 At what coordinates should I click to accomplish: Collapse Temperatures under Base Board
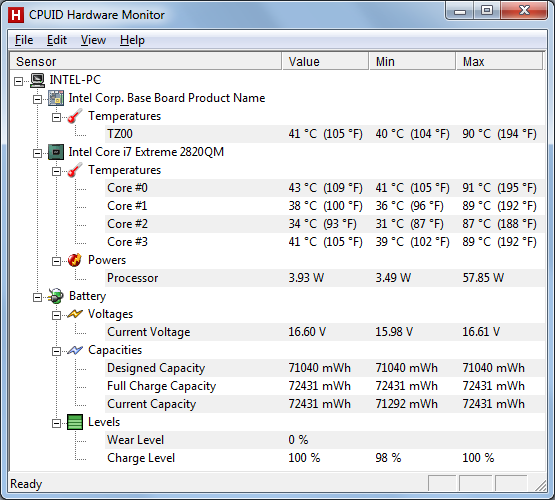56,117
